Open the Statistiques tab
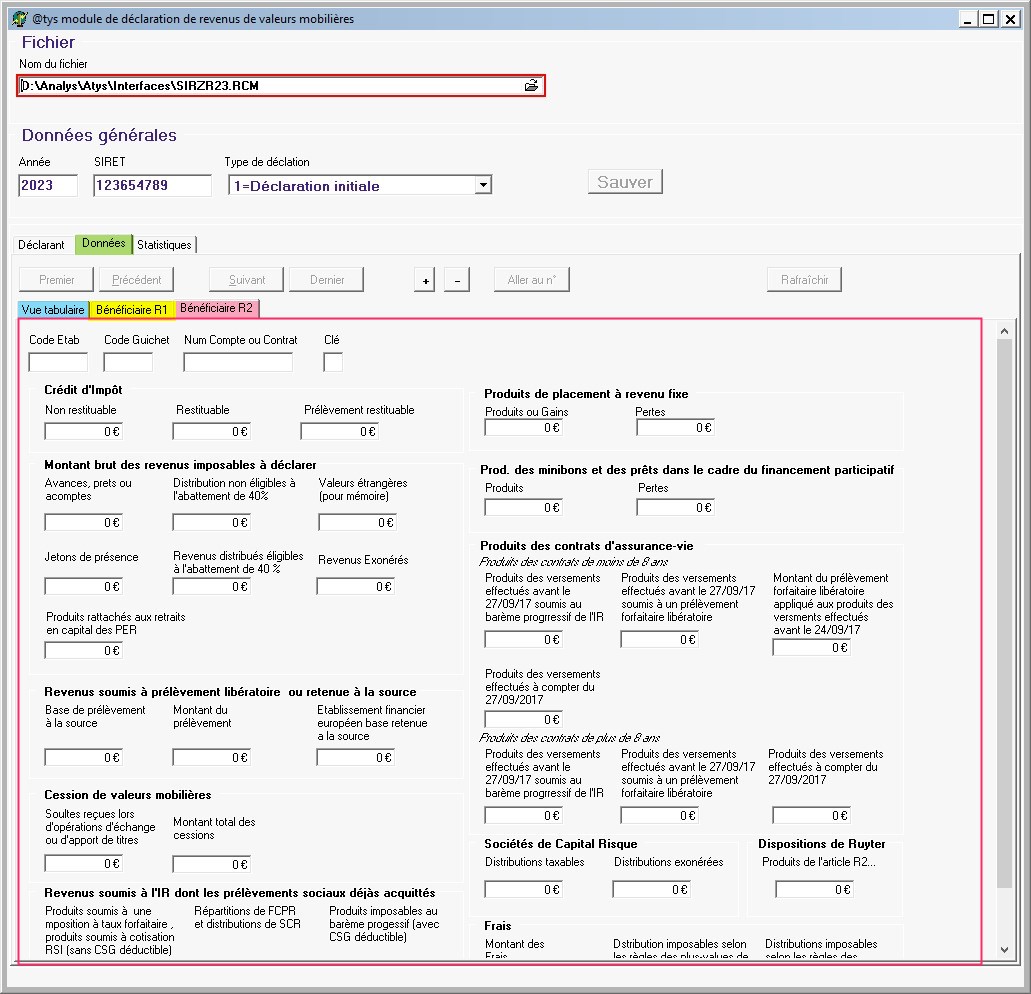 (165, 244)
